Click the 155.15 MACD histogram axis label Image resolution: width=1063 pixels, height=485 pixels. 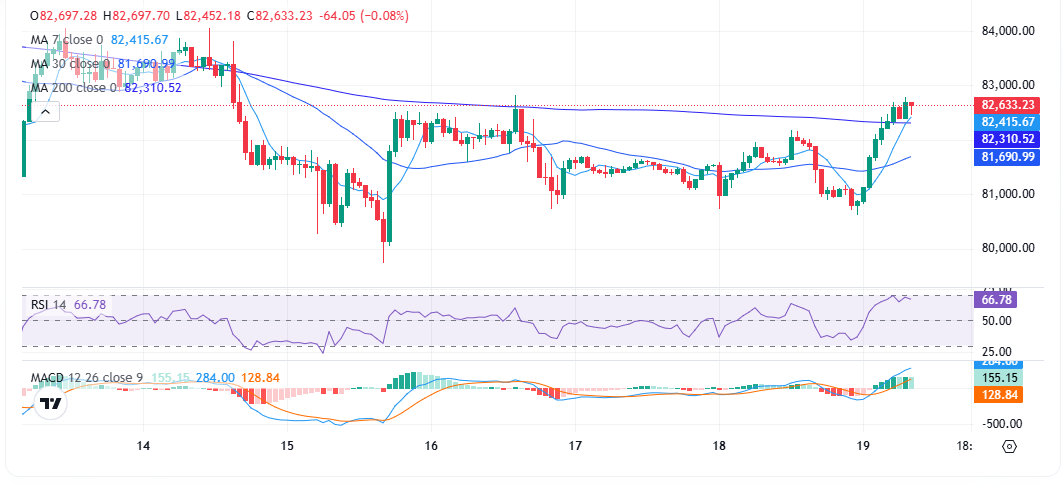pyautogui.click(x=998, y=378)
